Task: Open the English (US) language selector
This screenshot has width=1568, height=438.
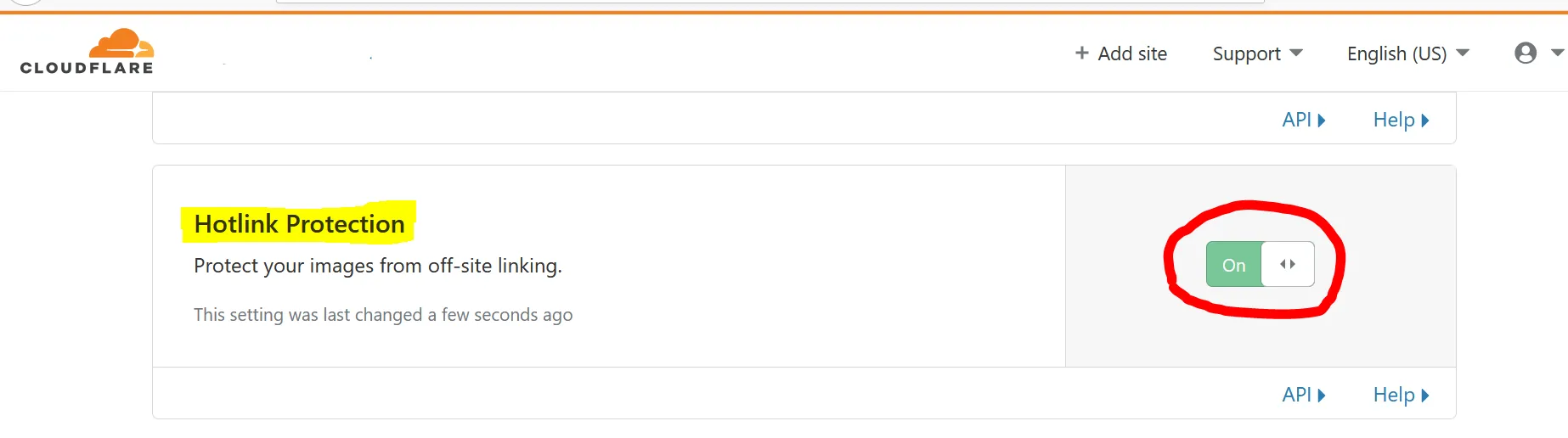Action: 1396,53
